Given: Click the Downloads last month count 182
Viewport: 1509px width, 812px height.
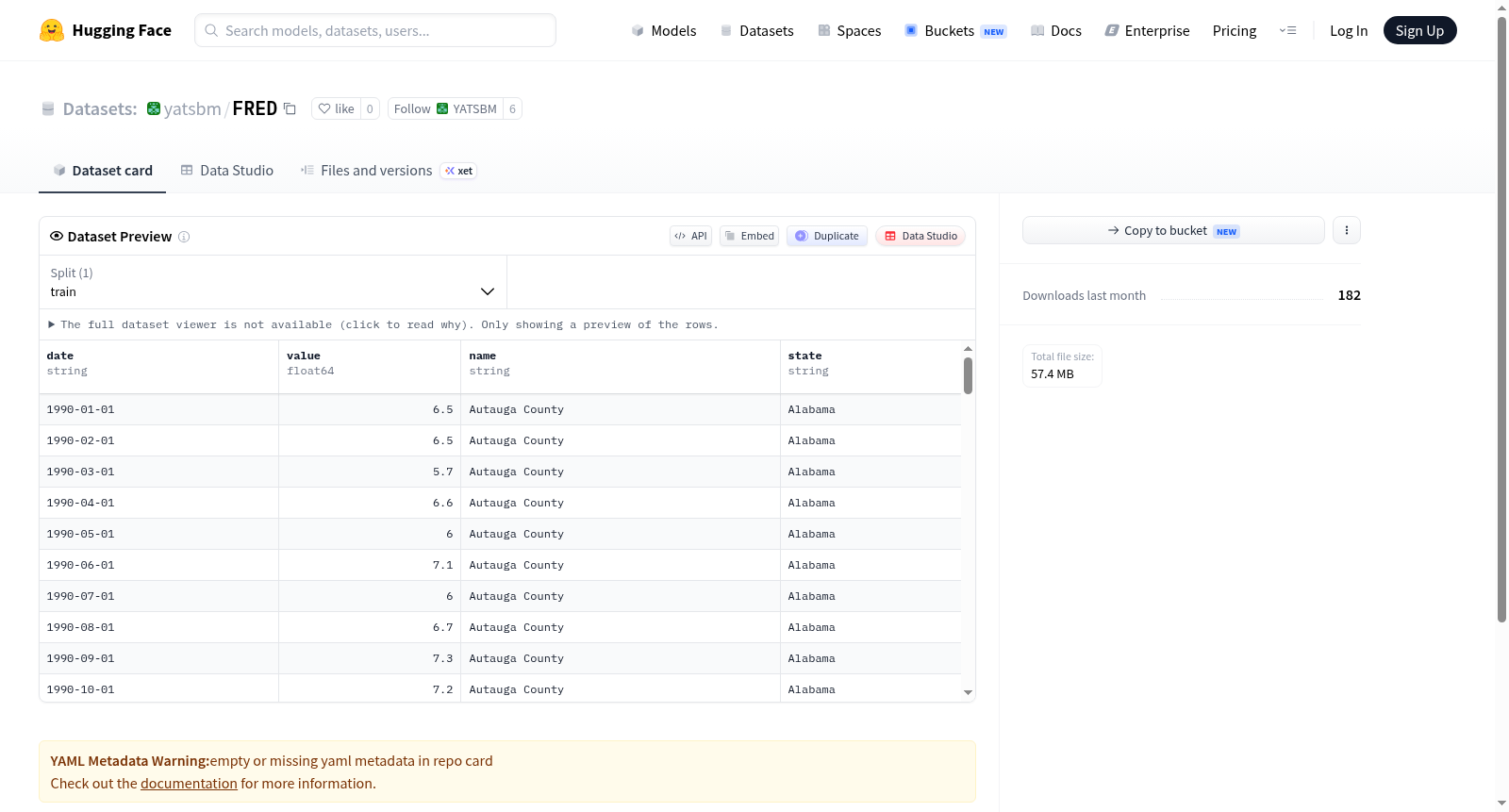Looking at the screenshot, I should click(1350, 295).
